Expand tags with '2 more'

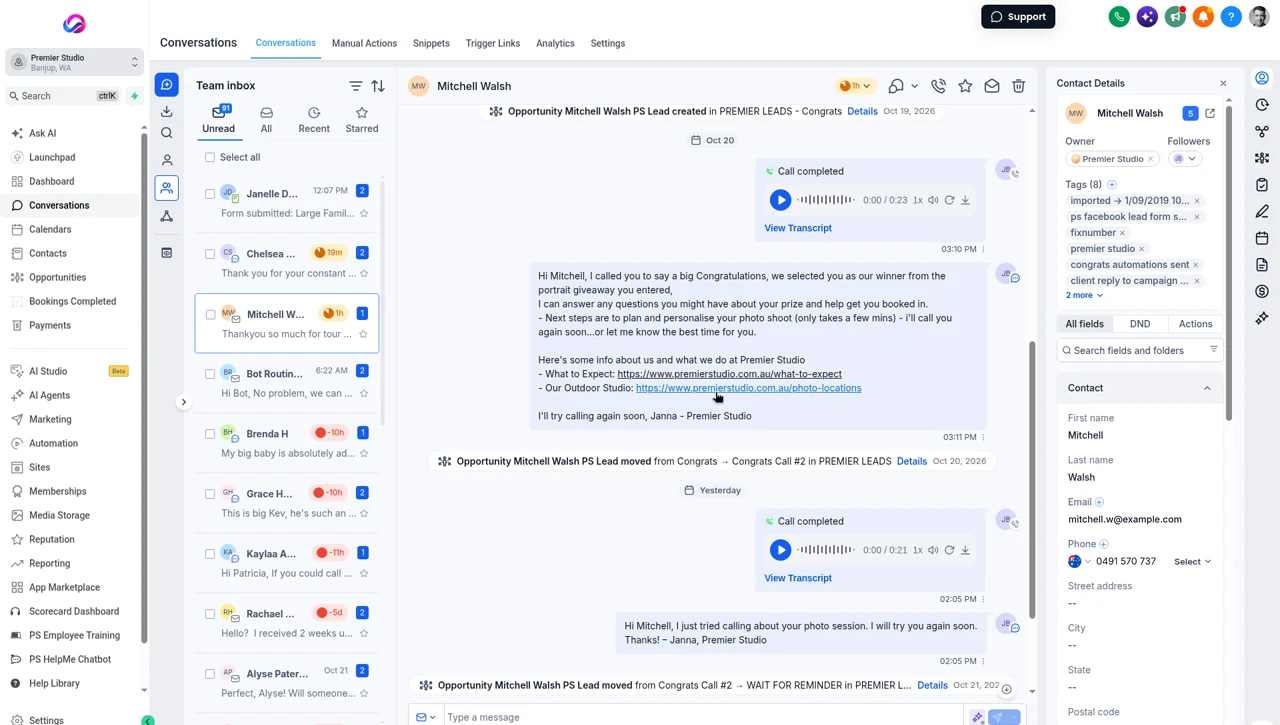[x=1084, y=296]
